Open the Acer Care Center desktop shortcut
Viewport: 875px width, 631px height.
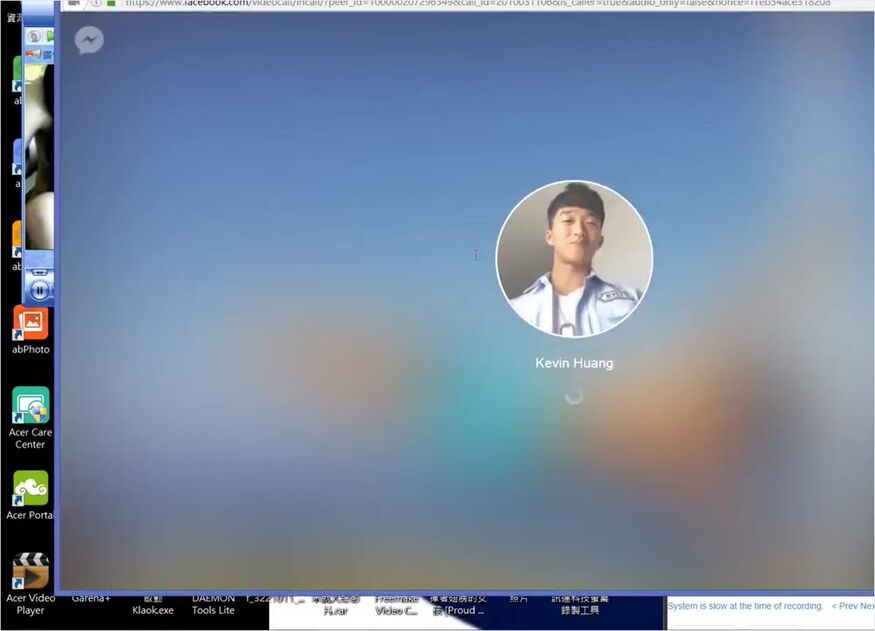31,418
